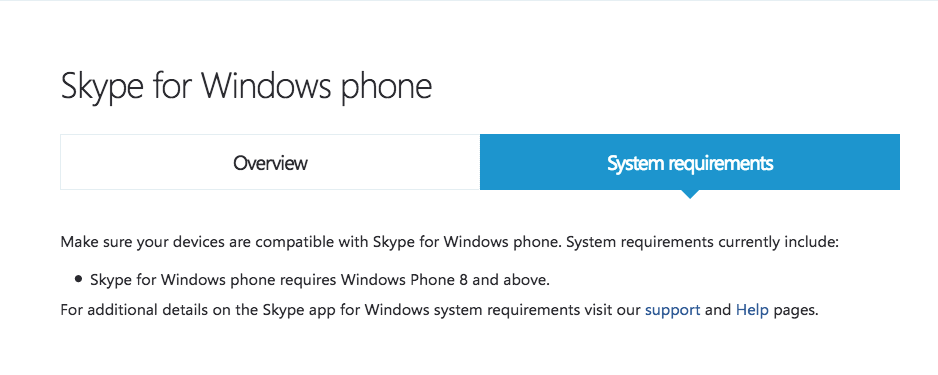The width and height of the screenshot is (938, 375).
Task: Click the word and between support and Help
Action: (x=718, y=310)
